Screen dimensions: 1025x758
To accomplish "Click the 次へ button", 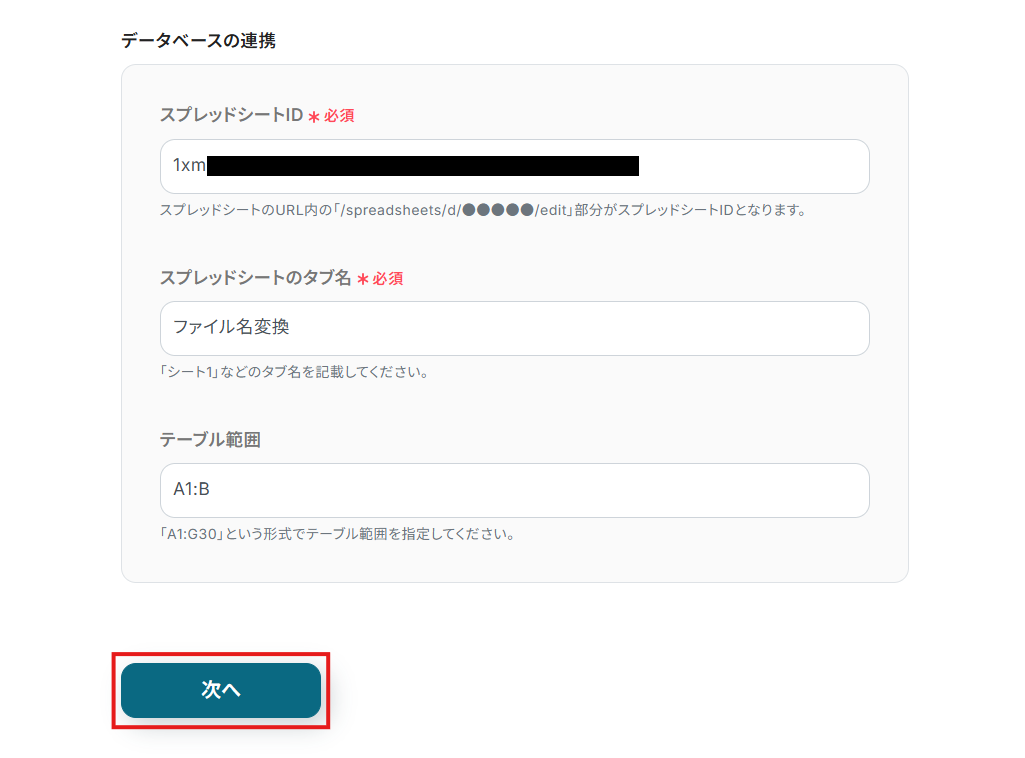I will [x=221, y=690].
